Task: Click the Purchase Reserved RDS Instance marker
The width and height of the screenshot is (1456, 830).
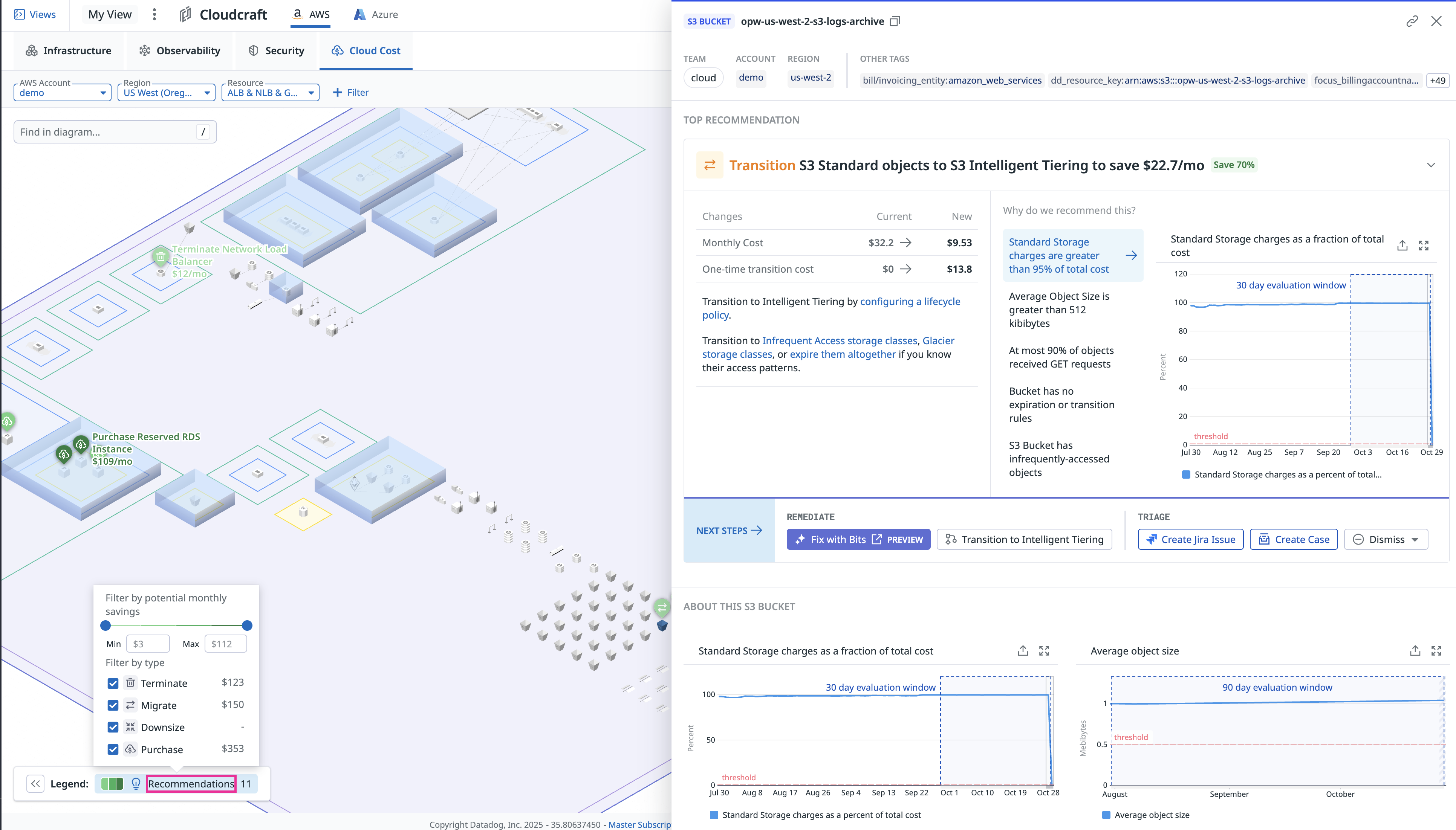Action: pos(80,444)
